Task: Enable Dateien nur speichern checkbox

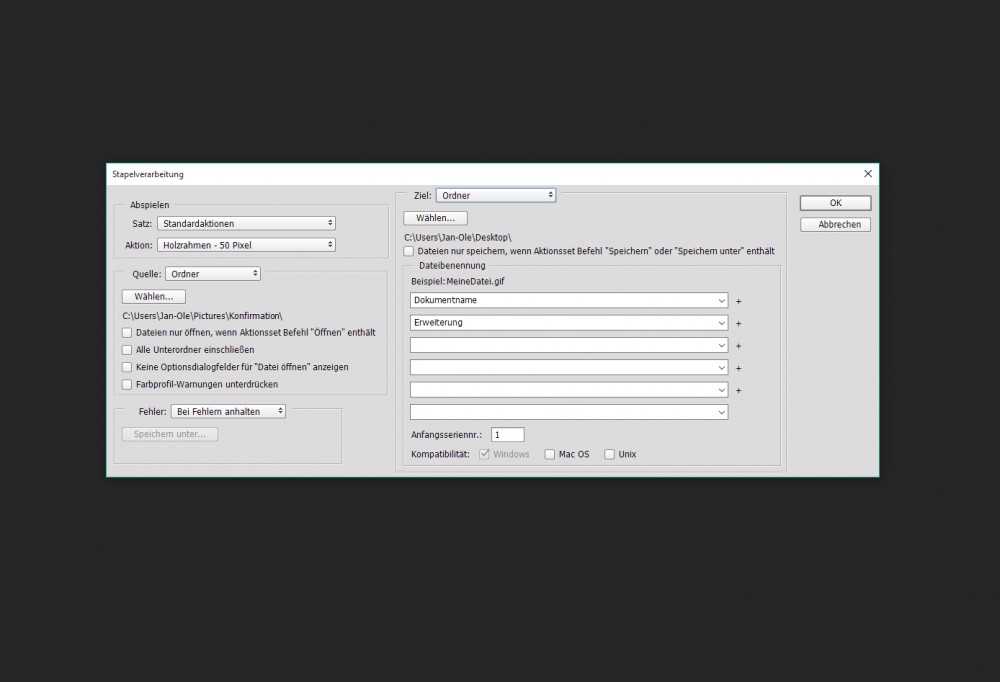Action: pyautogui.click(x=409, y=251)
